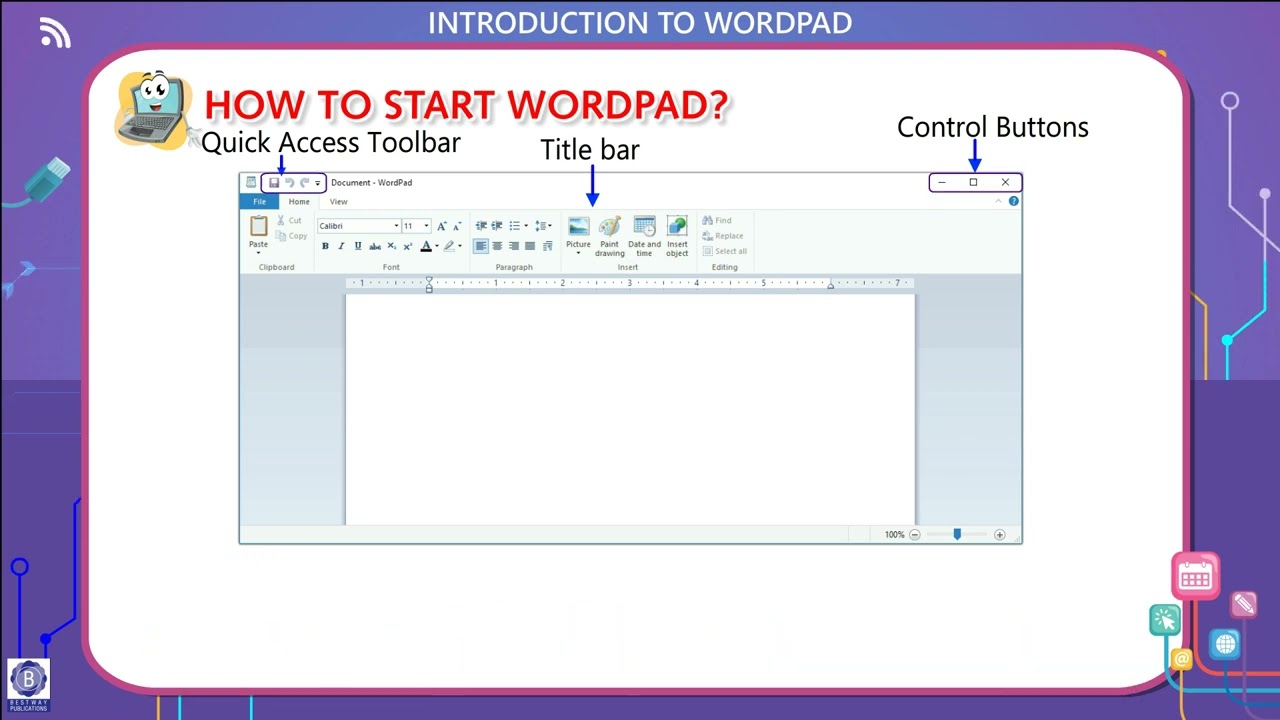Open the Line spacing dropdown
Viewport: 1280px width, 720px height.
[543, 226]
